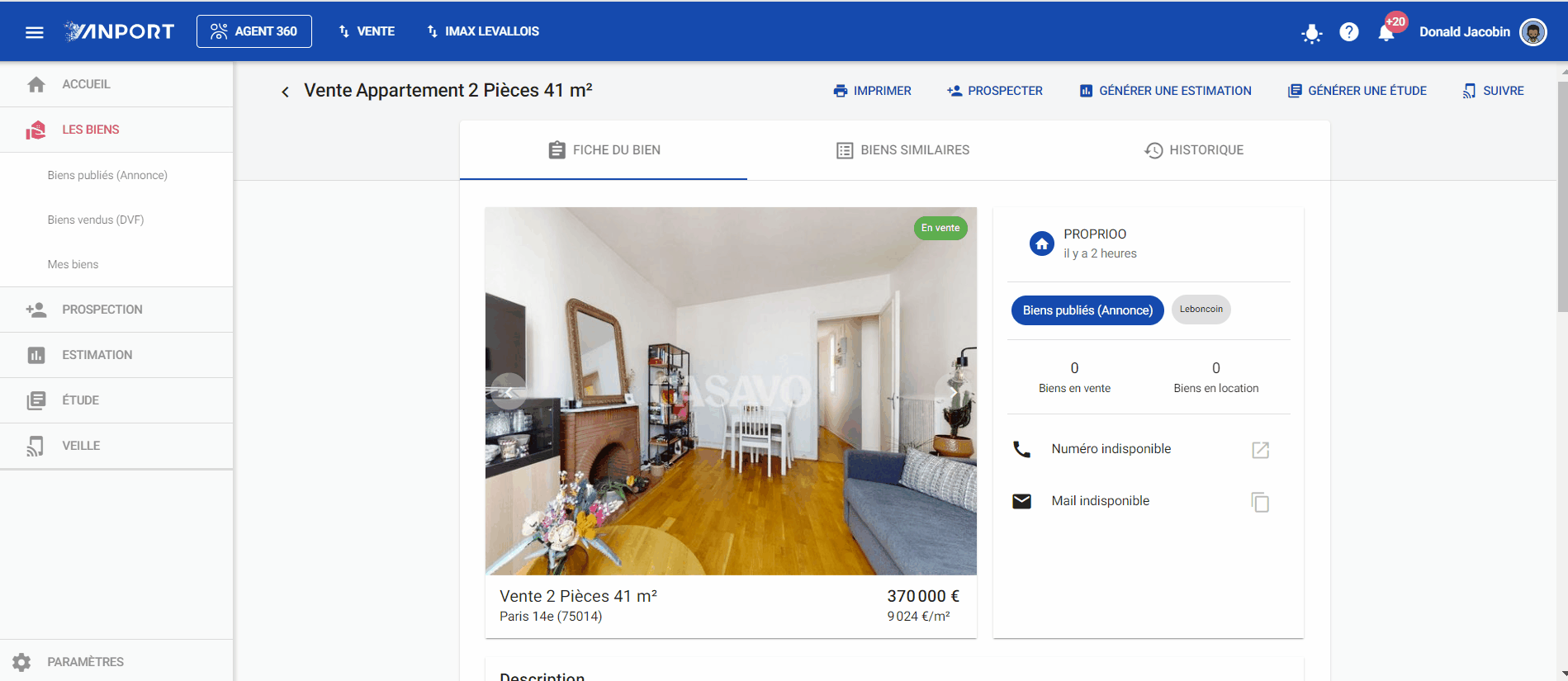This screenshot has height=681, width=1568.
Task: Open the help question mark icon
Action: tap(1349, 32)
